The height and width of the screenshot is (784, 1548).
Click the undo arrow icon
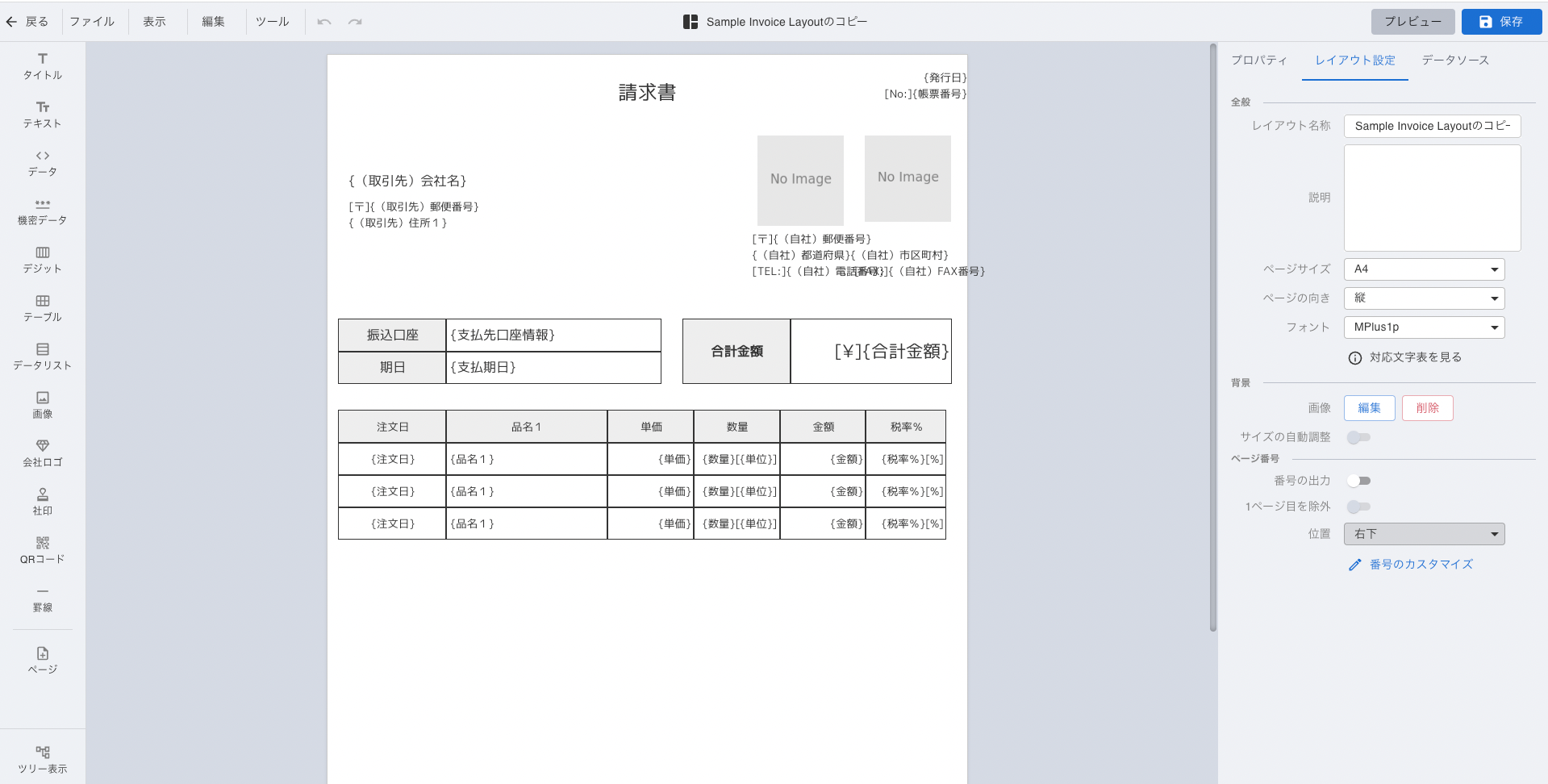coord(324,22)
